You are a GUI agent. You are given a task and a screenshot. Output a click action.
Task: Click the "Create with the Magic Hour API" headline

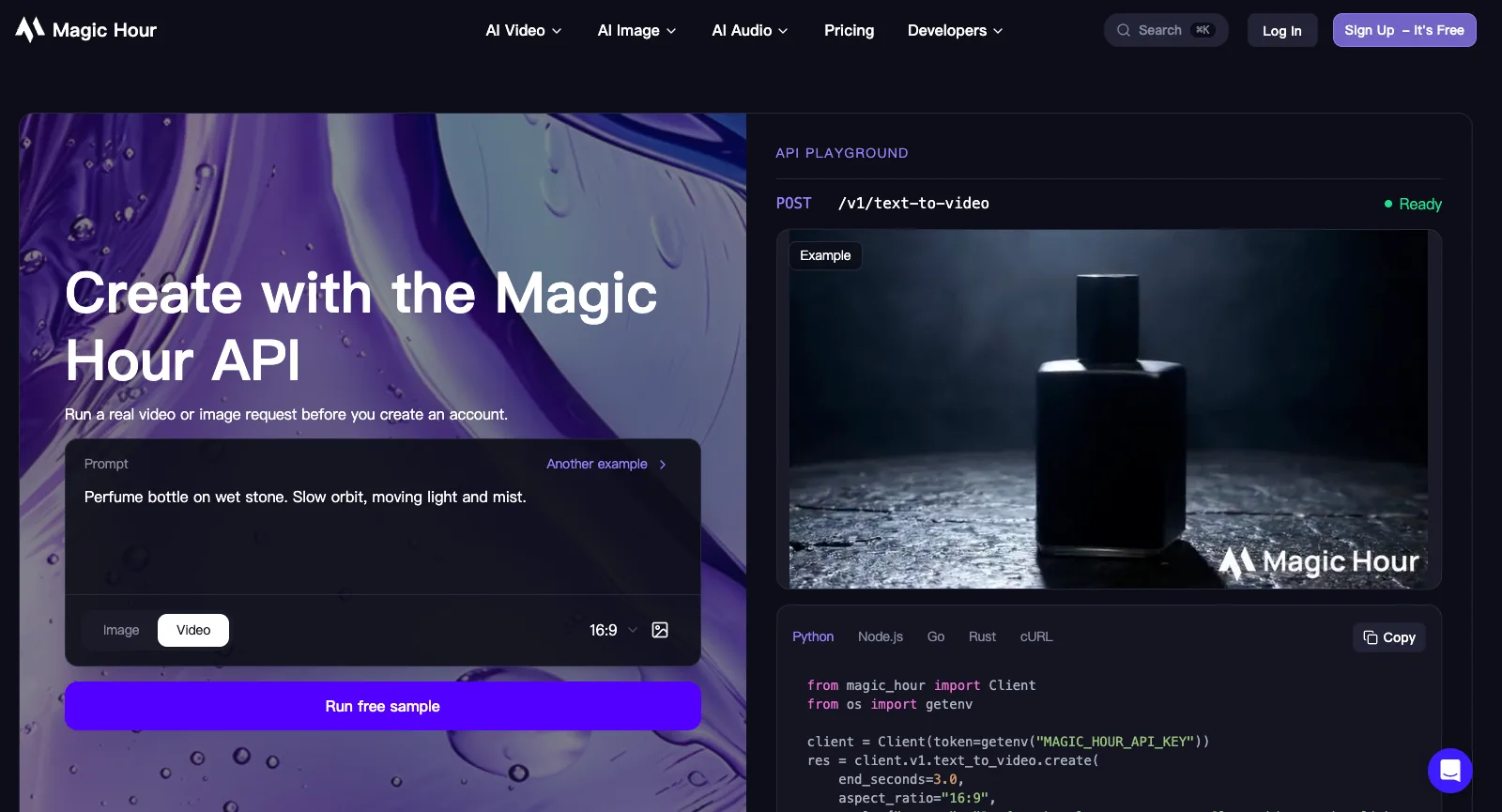(x=361, y=327)
